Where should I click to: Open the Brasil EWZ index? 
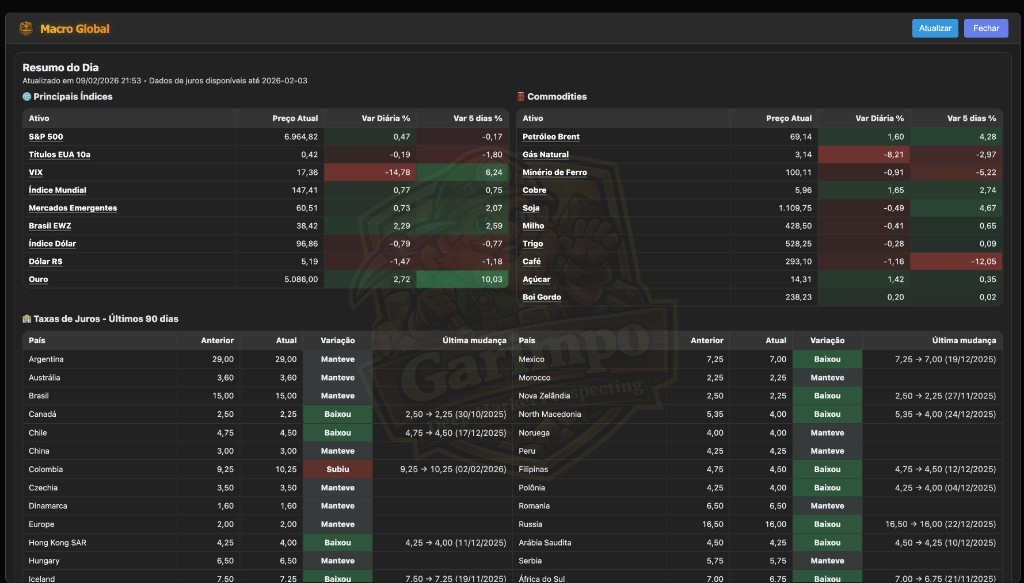[x=48, y=225]
